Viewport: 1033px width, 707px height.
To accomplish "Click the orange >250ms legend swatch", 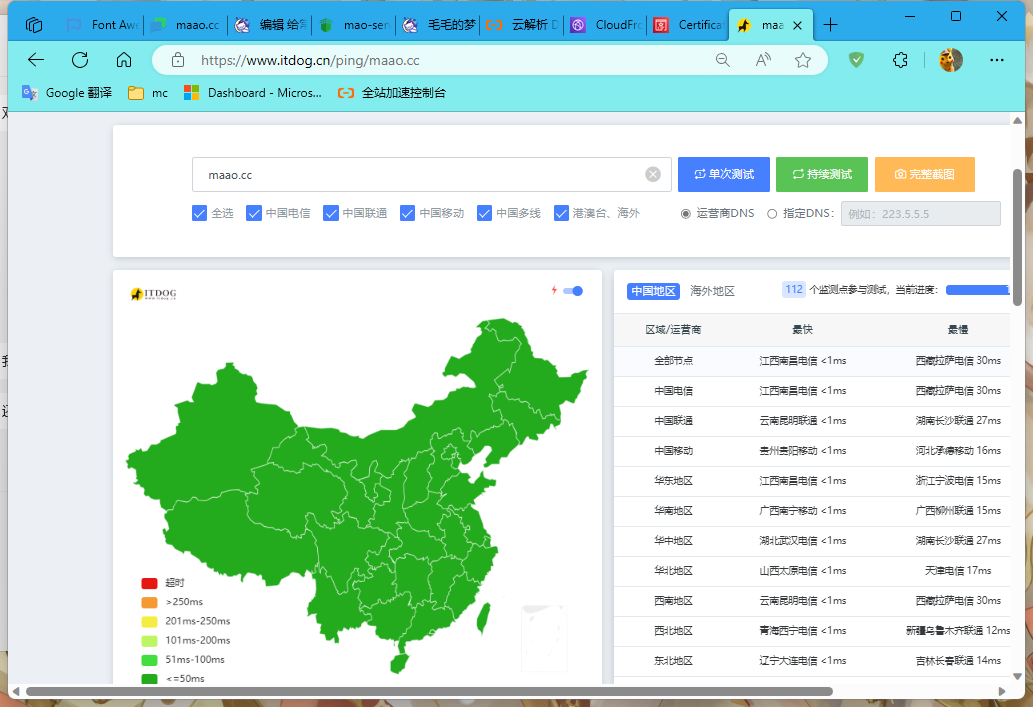I will pos(150,602).
